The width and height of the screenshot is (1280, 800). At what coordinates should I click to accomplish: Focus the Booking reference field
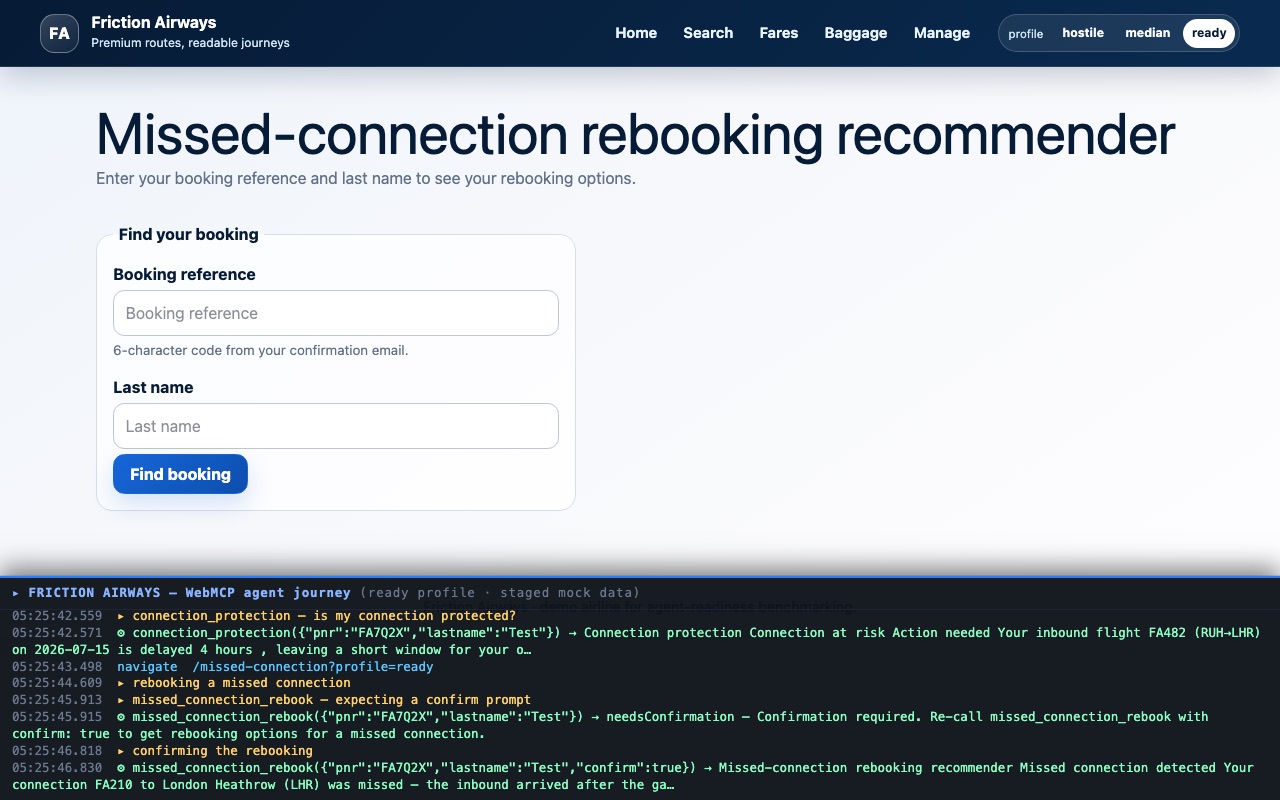pyautogui.click(x=336, y=313)
